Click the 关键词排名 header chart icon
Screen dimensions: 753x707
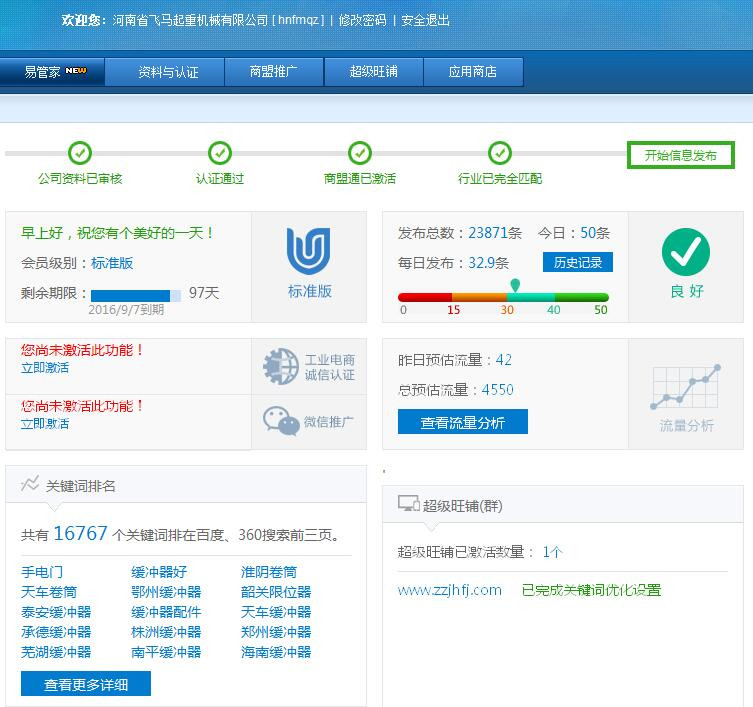(x=30, y=485)
